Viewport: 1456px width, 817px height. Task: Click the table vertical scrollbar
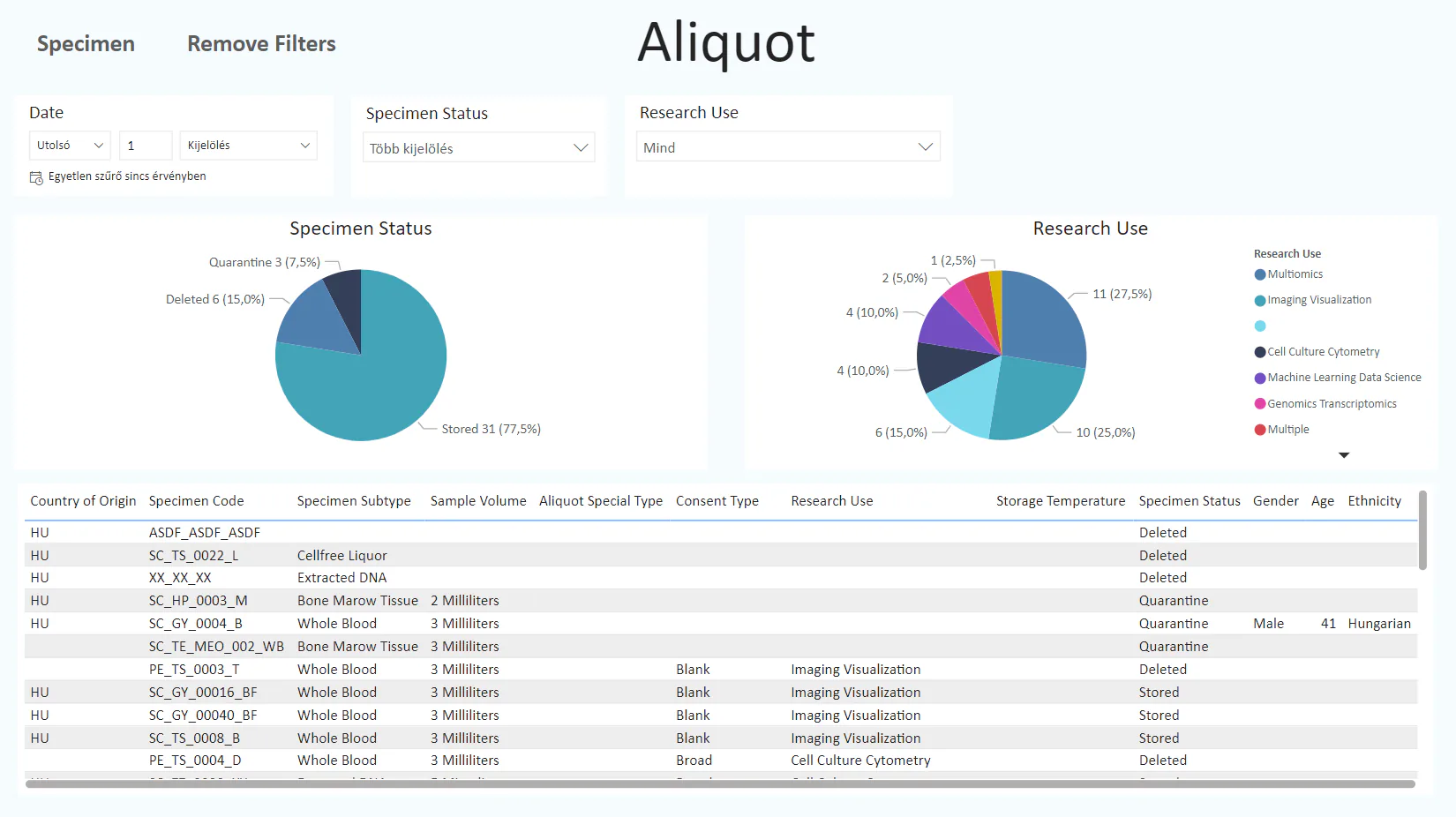click(1422, 530)
